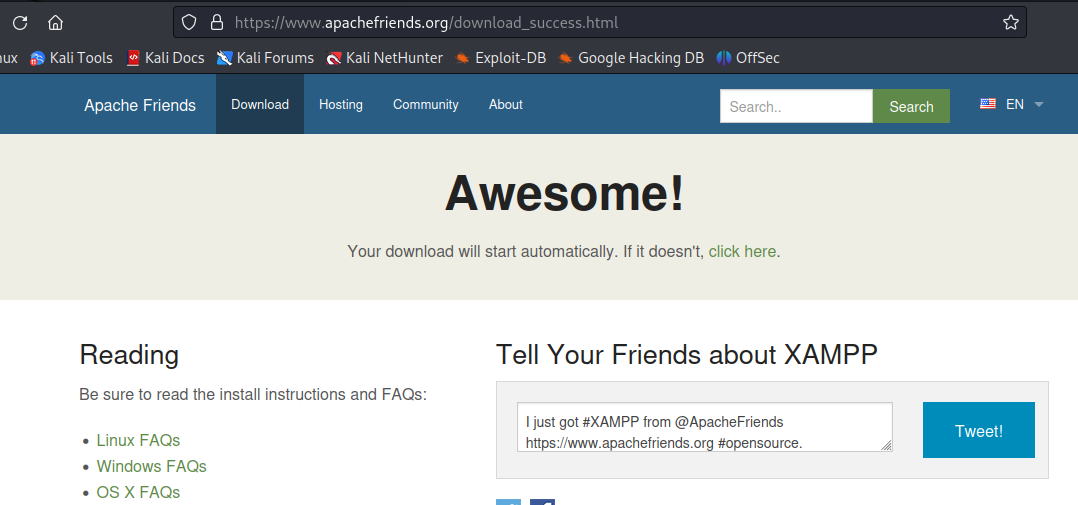Go to the Apache Friends home logo
Screen dimensions: 1078x505
140,105
